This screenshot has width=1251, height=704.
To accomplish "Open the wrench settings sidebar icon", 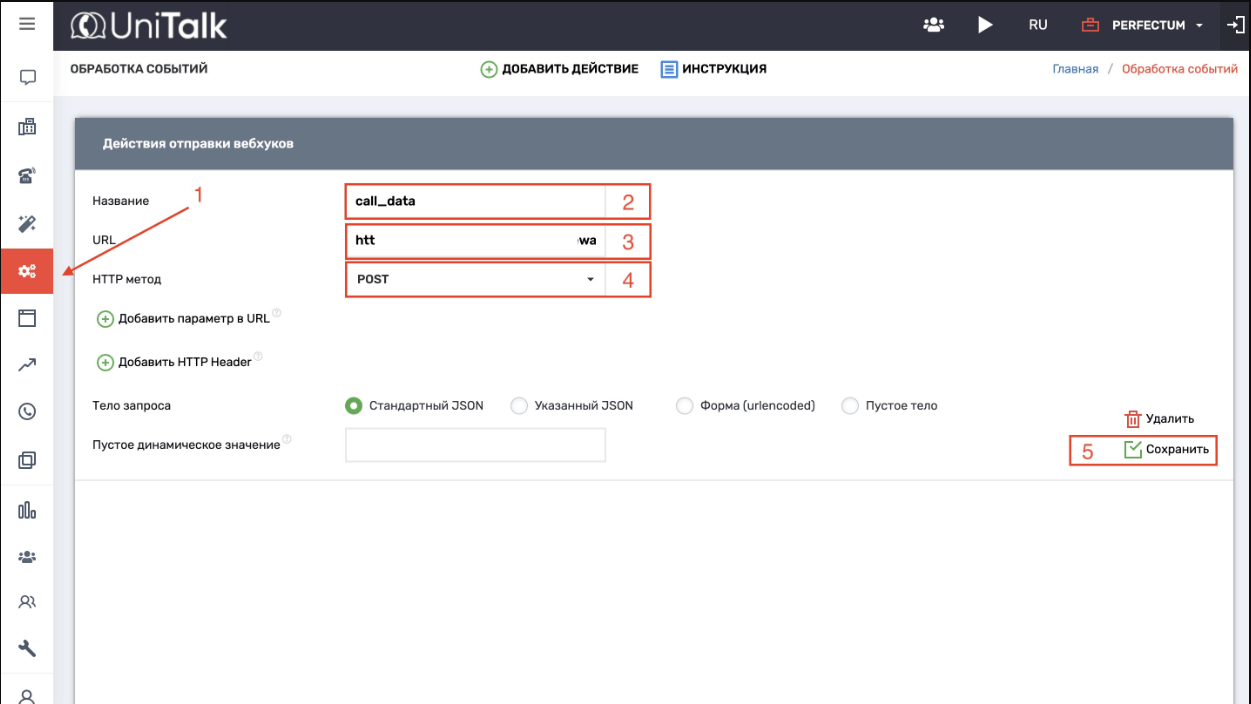I will pyautogui.click(x=27, y=649).
